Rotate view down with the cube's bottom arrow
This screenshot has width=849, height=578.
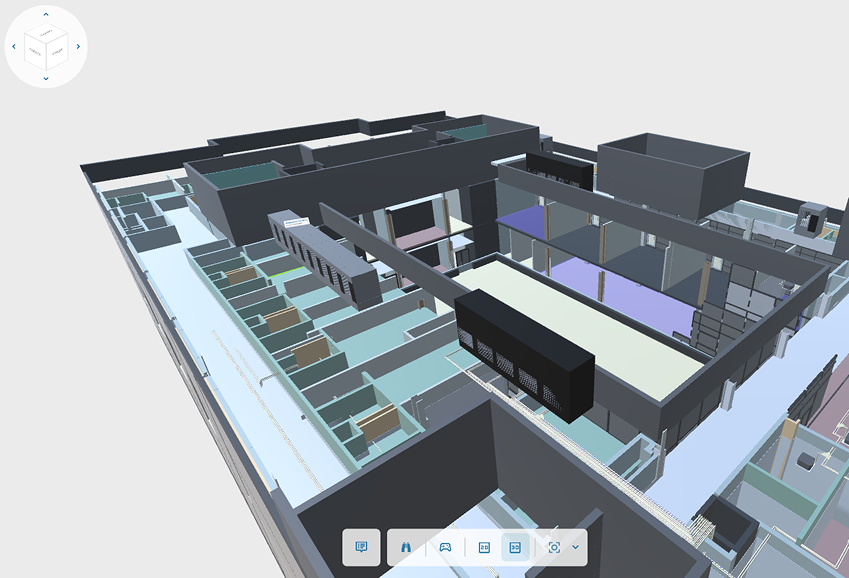[46, 78]
